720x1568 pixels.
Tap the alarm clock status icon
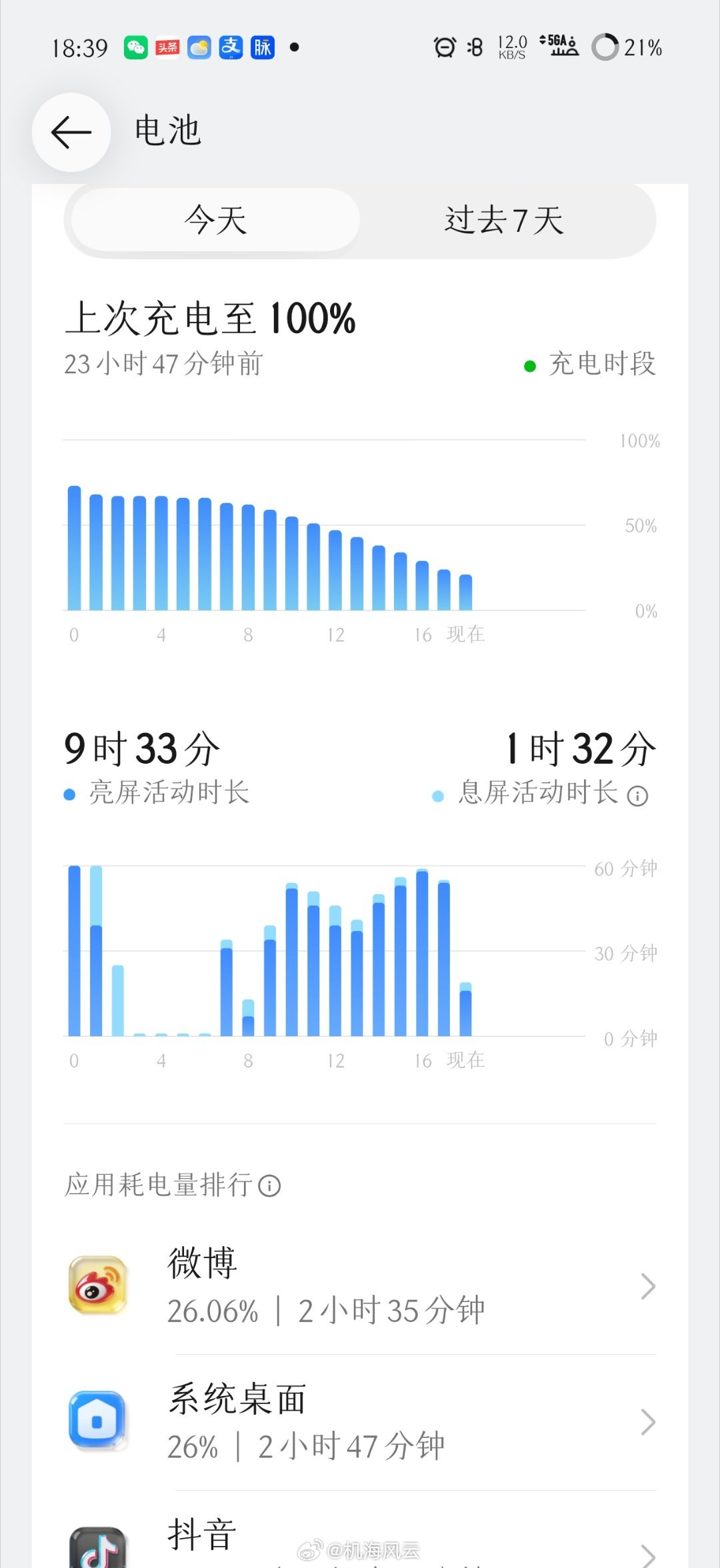[445, 47]
